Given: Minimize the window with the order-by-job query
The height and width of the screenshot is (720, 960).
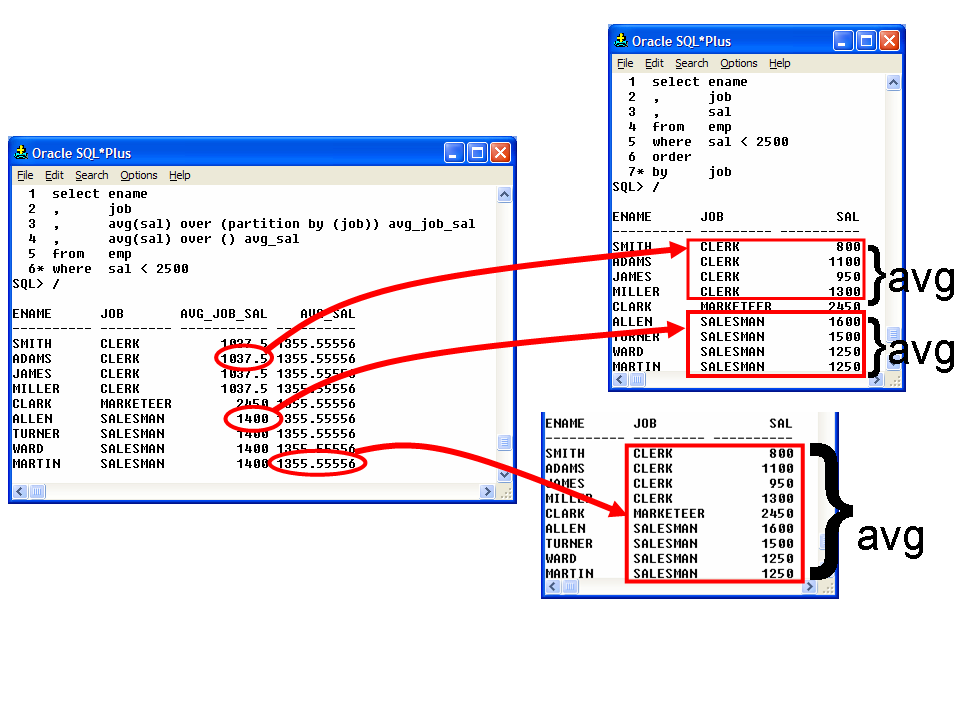Looking at the screenshot, I should tap(843, 41).
